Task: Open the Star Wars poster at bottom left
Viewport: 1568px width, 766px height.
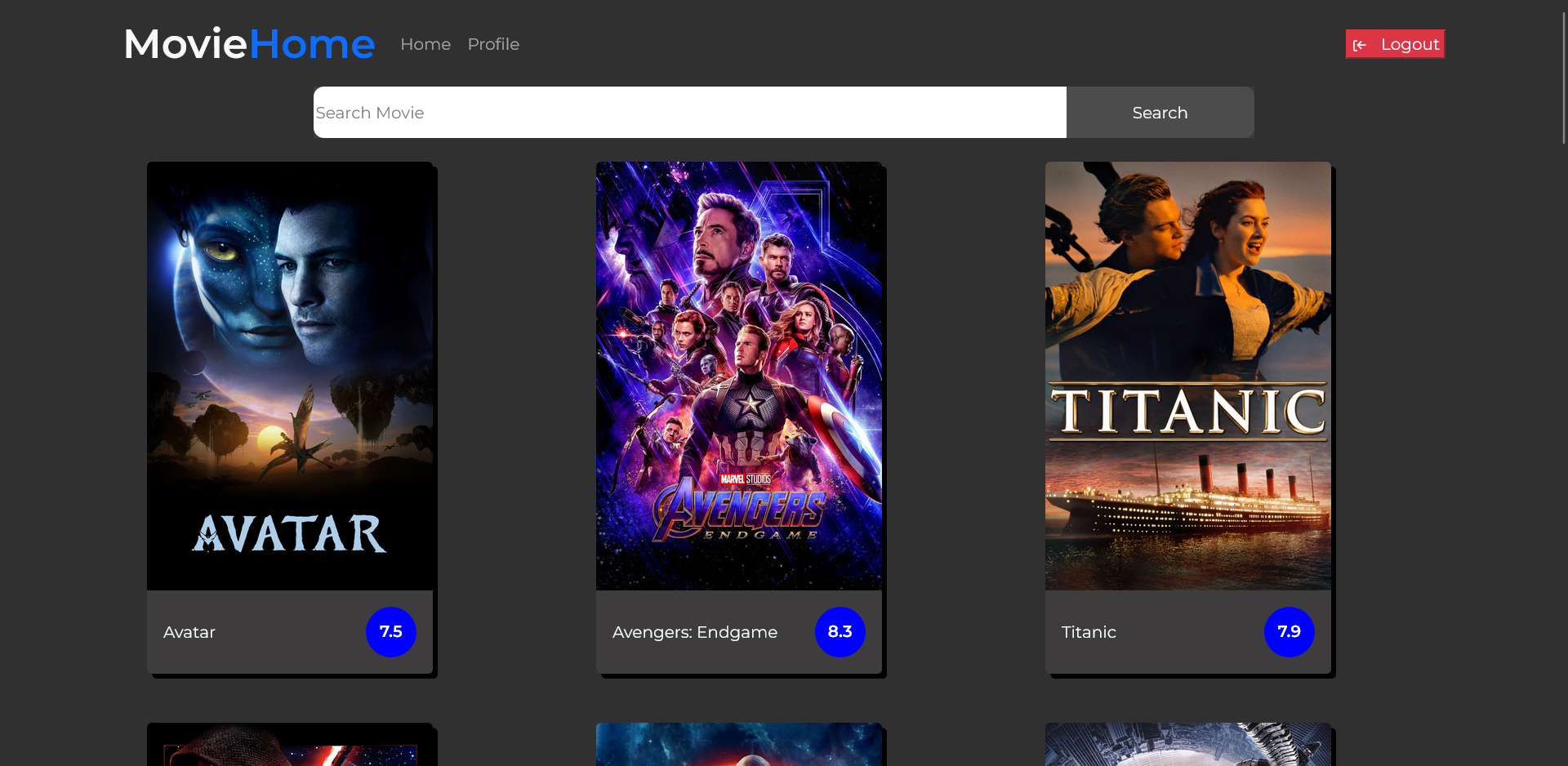Action: click(x=291, y=744)
